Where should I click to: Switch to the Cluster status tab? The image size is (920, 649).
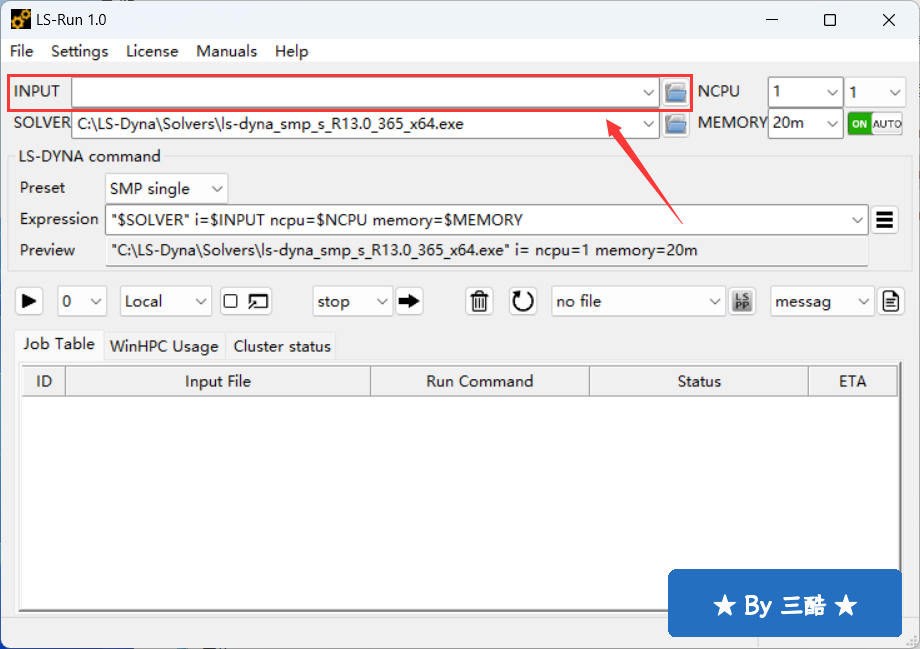282,346
